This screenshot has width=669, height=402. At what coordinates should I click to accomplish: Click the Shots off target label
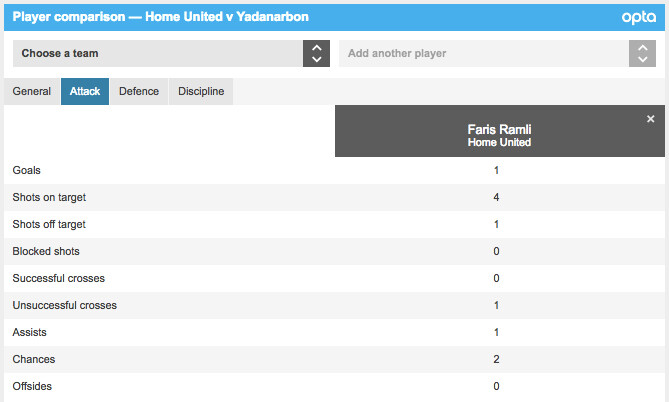click(48, 225)
